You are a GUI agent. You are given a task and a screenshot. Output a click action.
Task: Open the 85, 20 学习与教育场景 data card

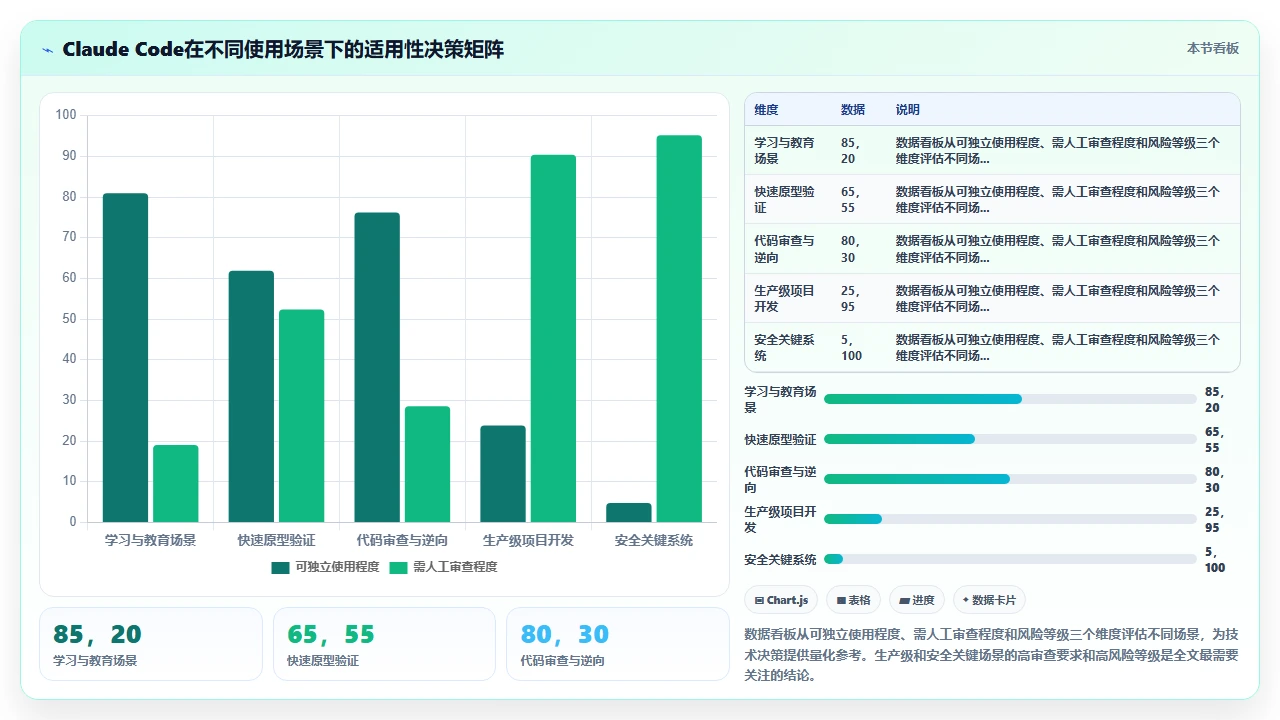pyautogui.click(x=151, y=644)
